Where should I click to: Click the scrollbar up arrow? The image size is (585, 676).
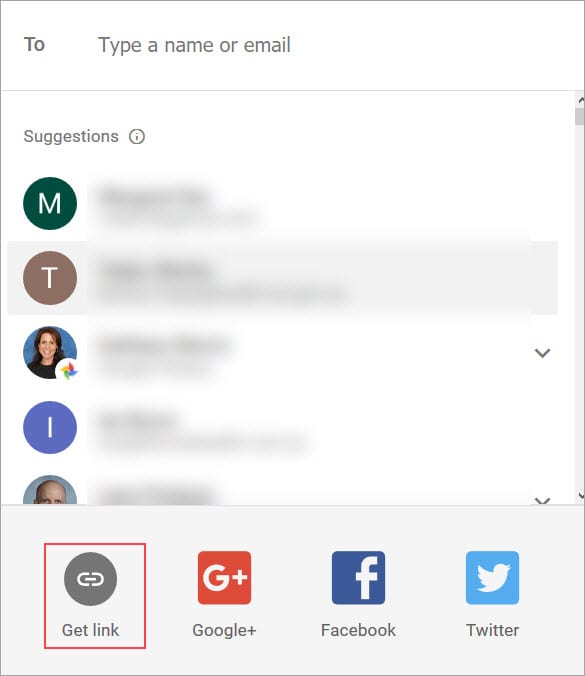coord(580,100)
